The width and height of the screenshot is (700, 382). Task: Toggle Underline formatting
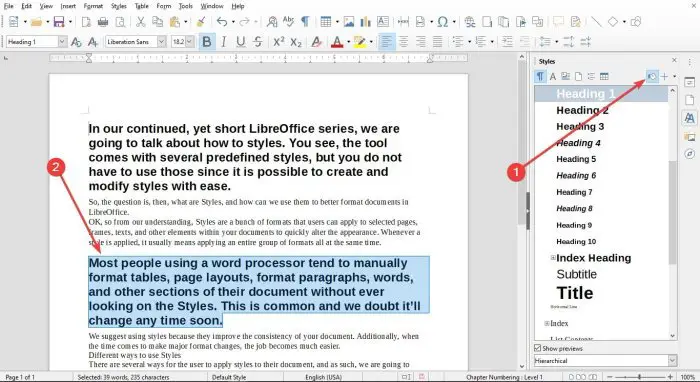tap(241, 42)
